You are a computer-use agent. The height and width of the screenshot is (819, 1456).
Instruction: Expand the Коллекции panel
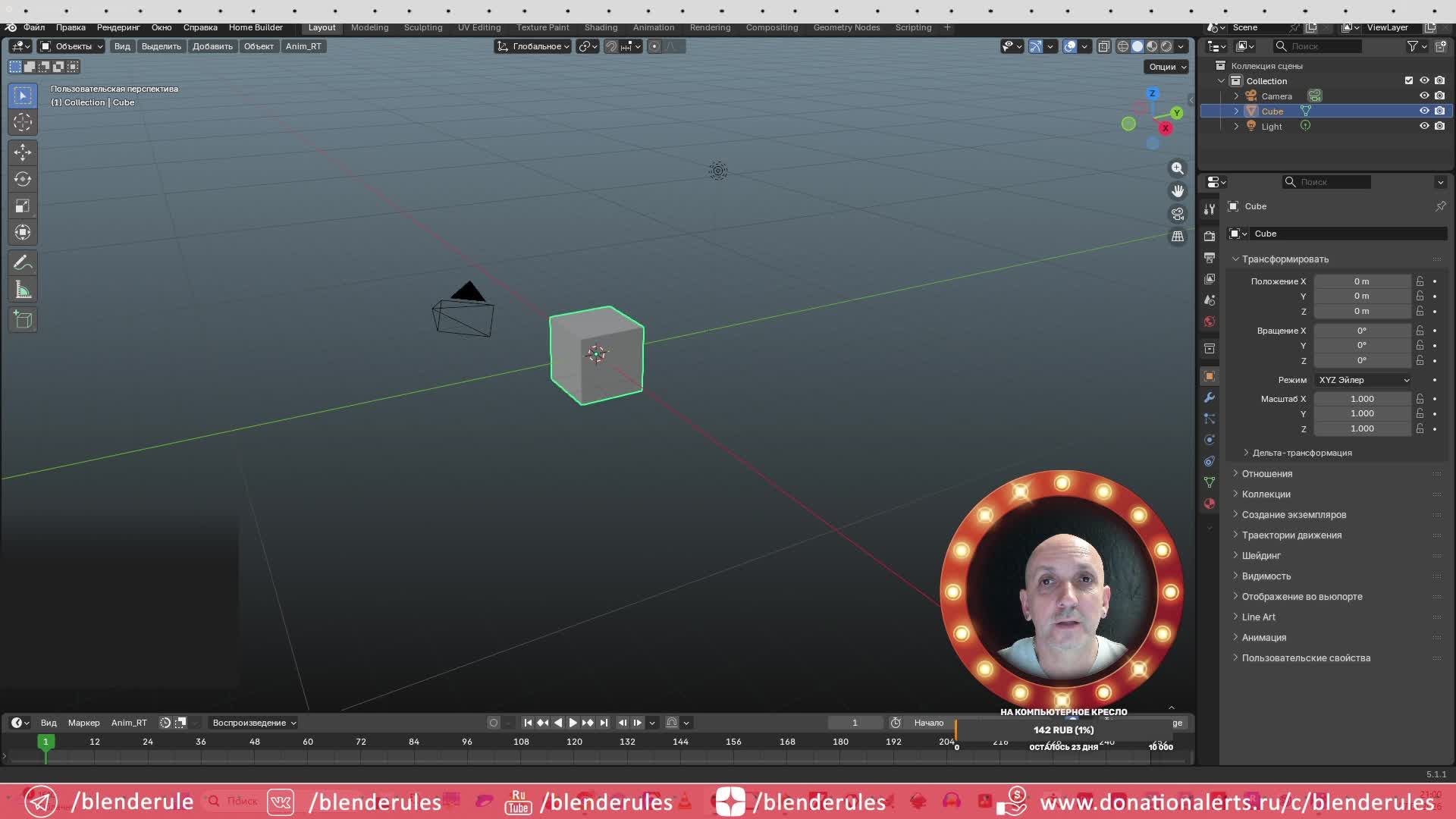click(x=1265, y=494)
